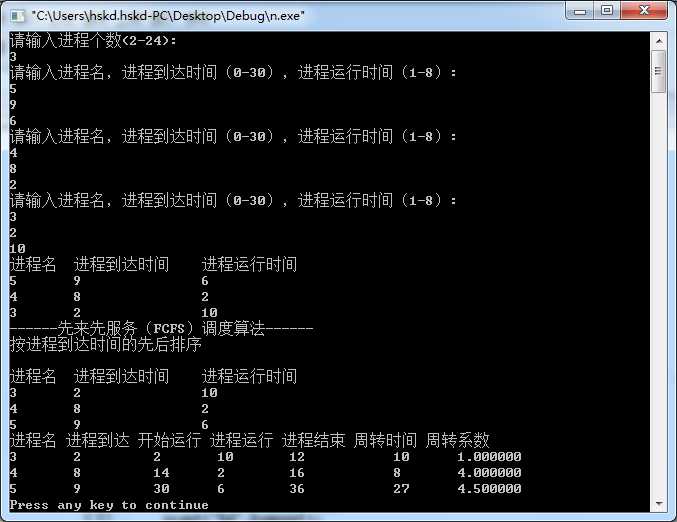Viewport: 677px width, 522px height.
Task: Click the 周转时间 column header
Action: point(385,440)
